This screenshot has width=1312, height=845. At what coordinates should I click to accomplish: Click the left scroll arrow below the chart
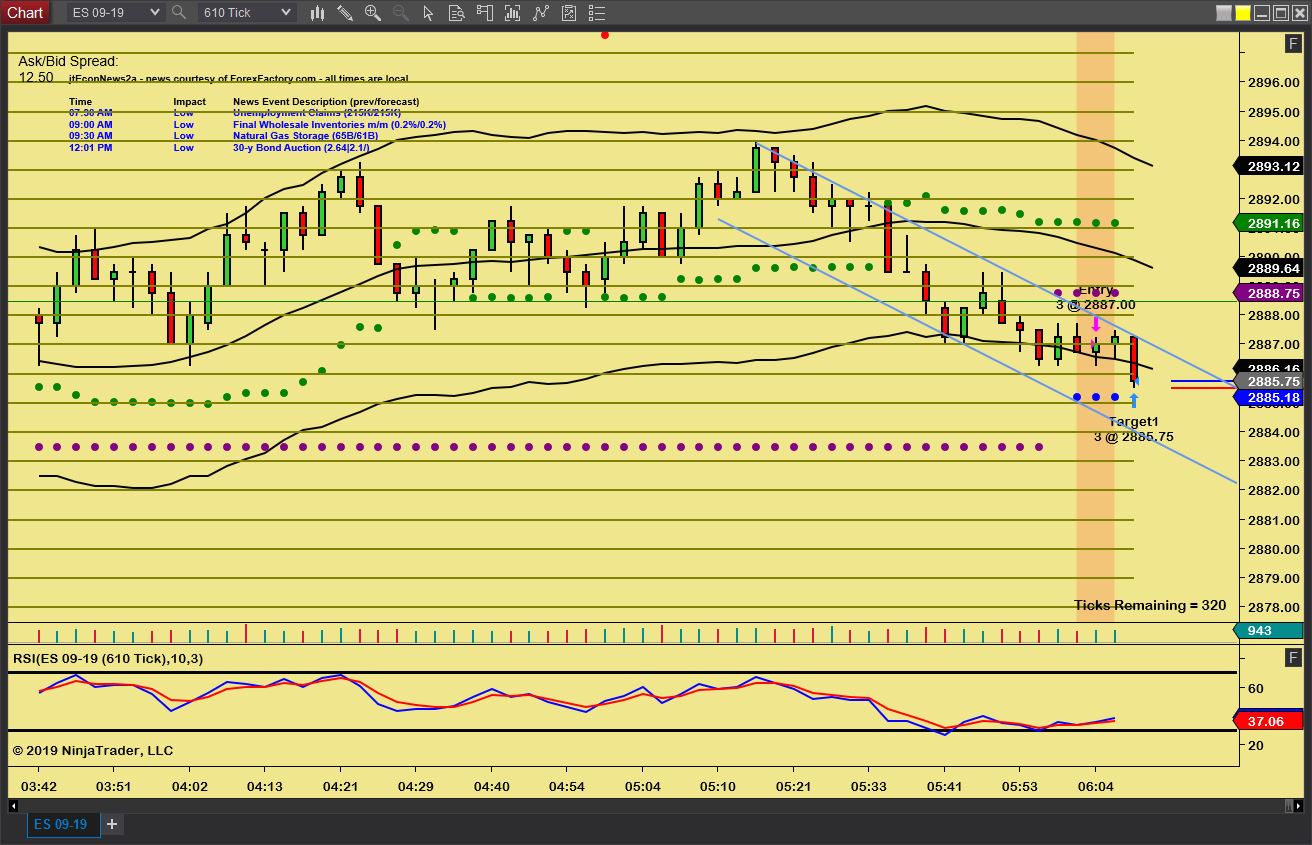(x=14, y=805)
